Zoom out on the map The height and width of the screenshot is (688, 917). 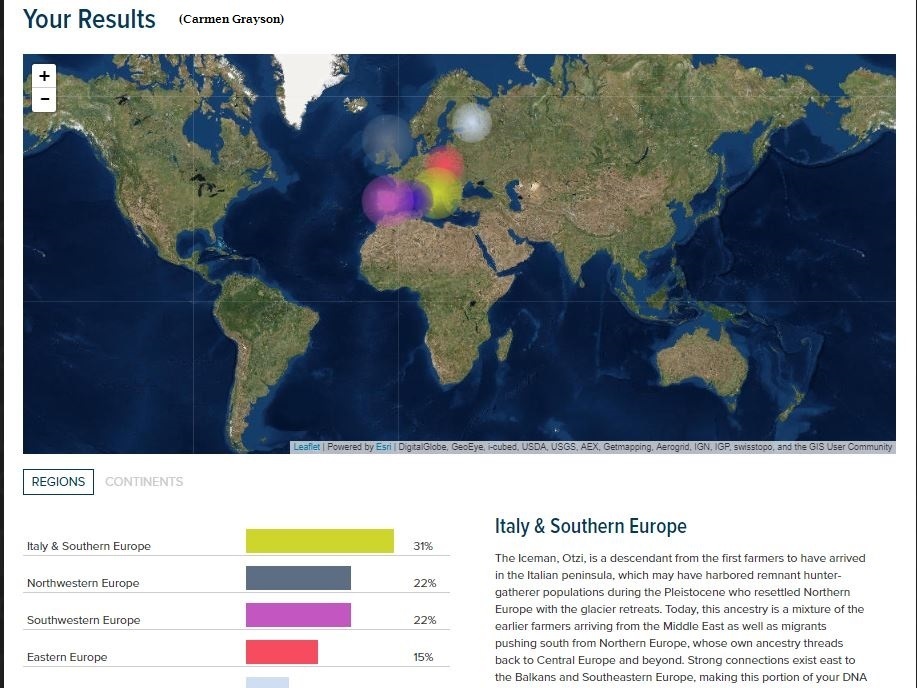43,99
